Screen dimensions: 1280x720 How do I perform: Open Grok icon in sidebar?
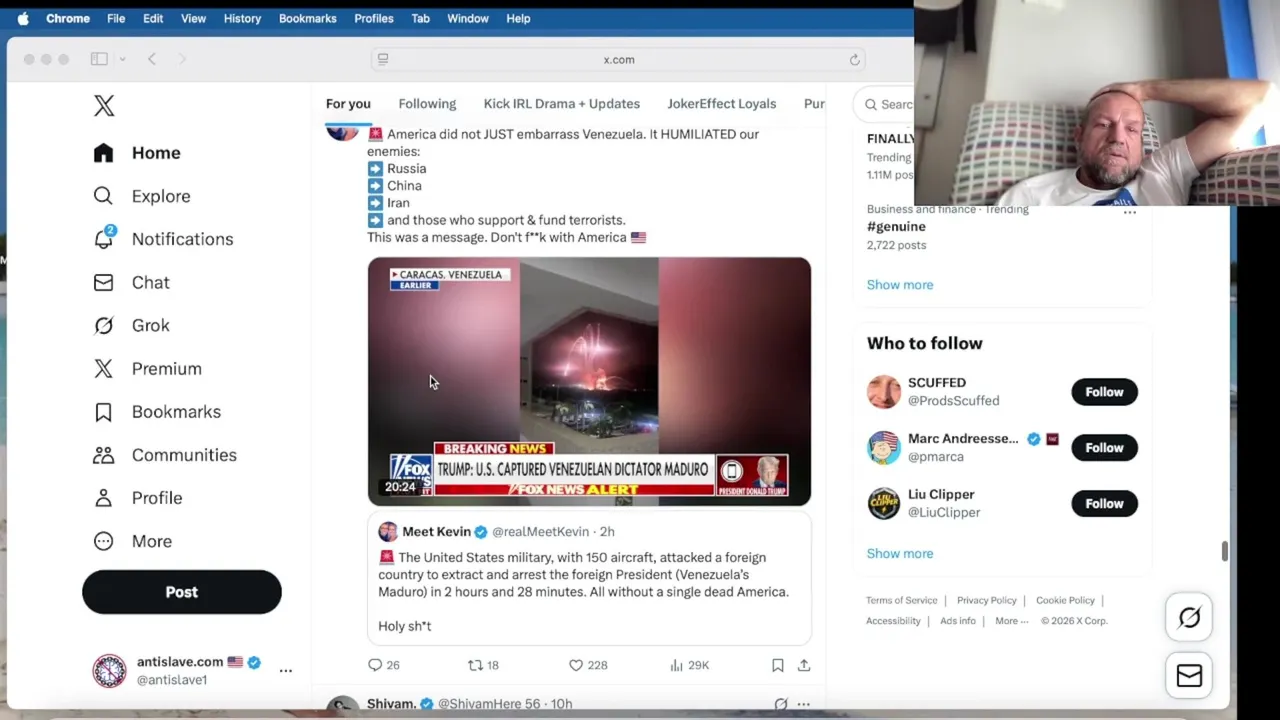tap(103, 325)
